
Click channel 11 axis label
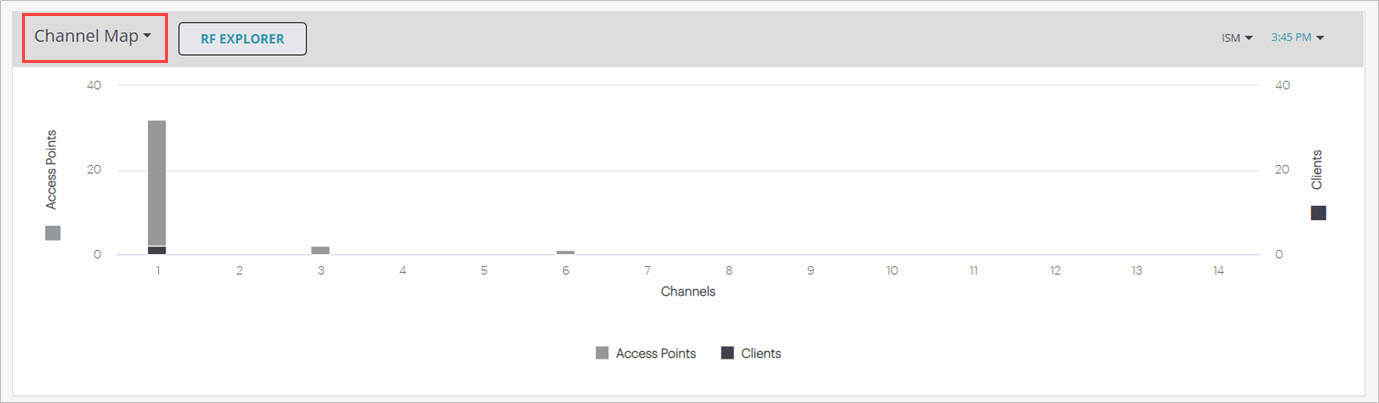pos(973,271)
